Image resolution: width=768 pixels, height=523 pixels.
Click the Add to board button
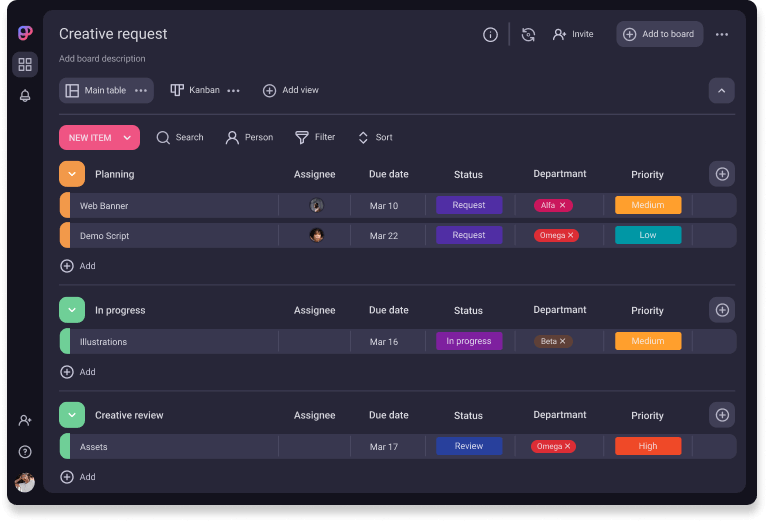click(659, 34)
